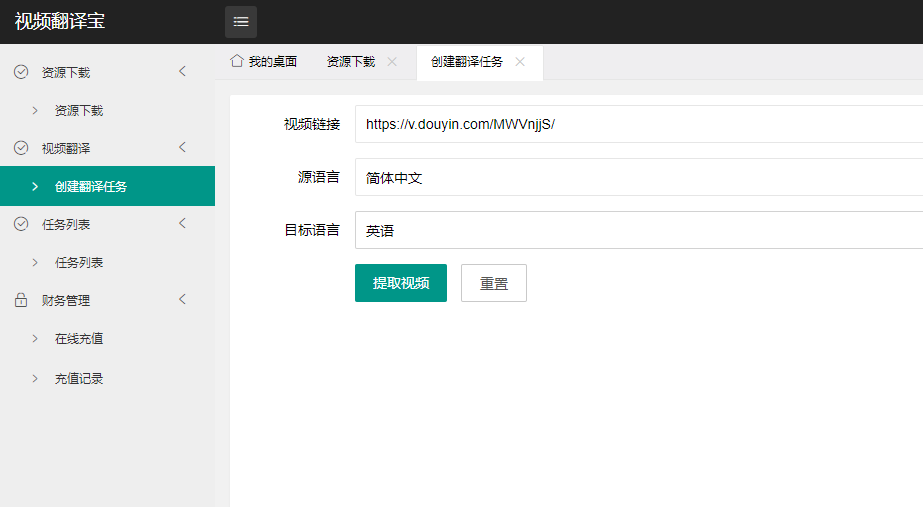Collapse the 视频翻译 sidebar group arrow

pos(182,147)
